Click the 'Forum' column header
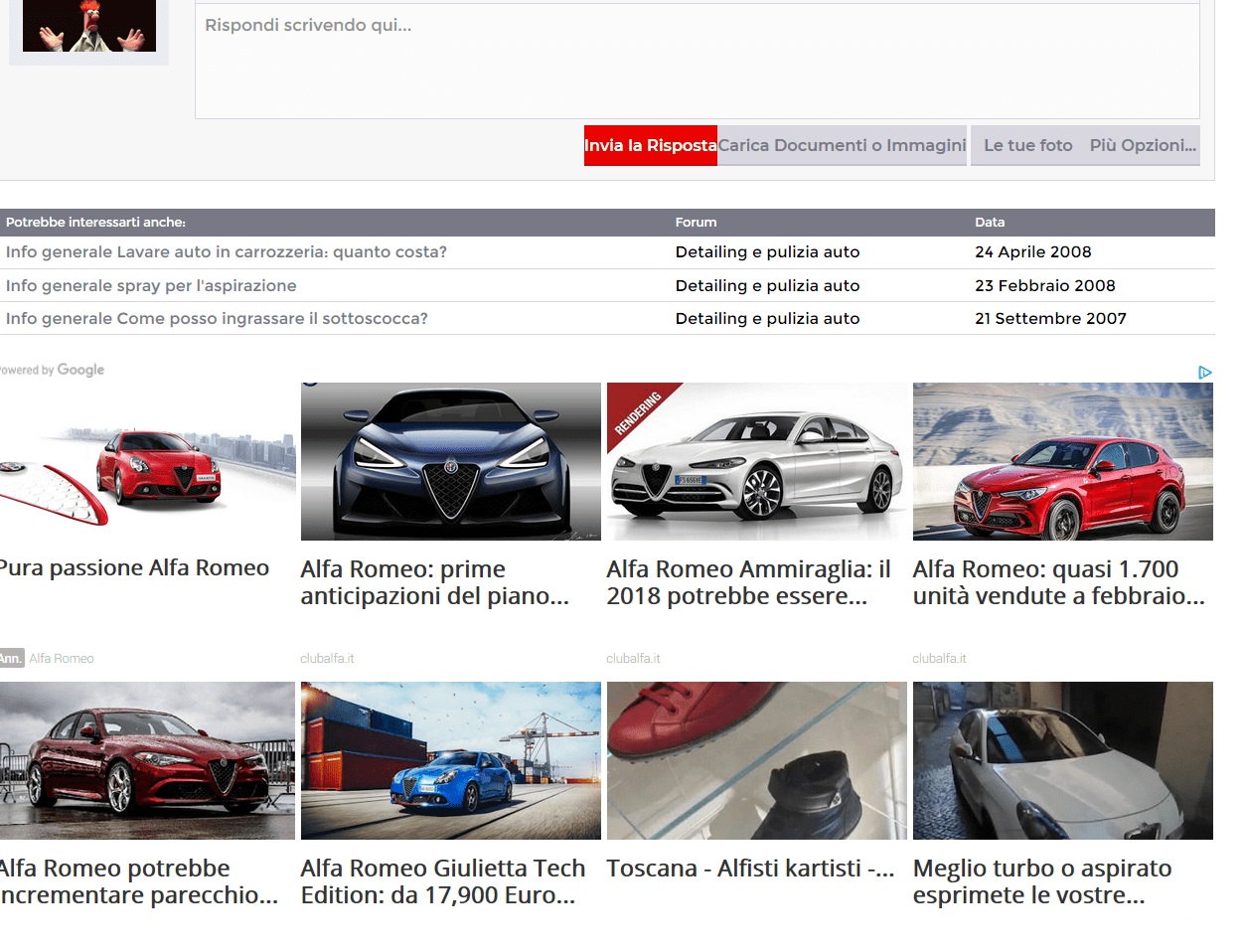 point(697,223)
